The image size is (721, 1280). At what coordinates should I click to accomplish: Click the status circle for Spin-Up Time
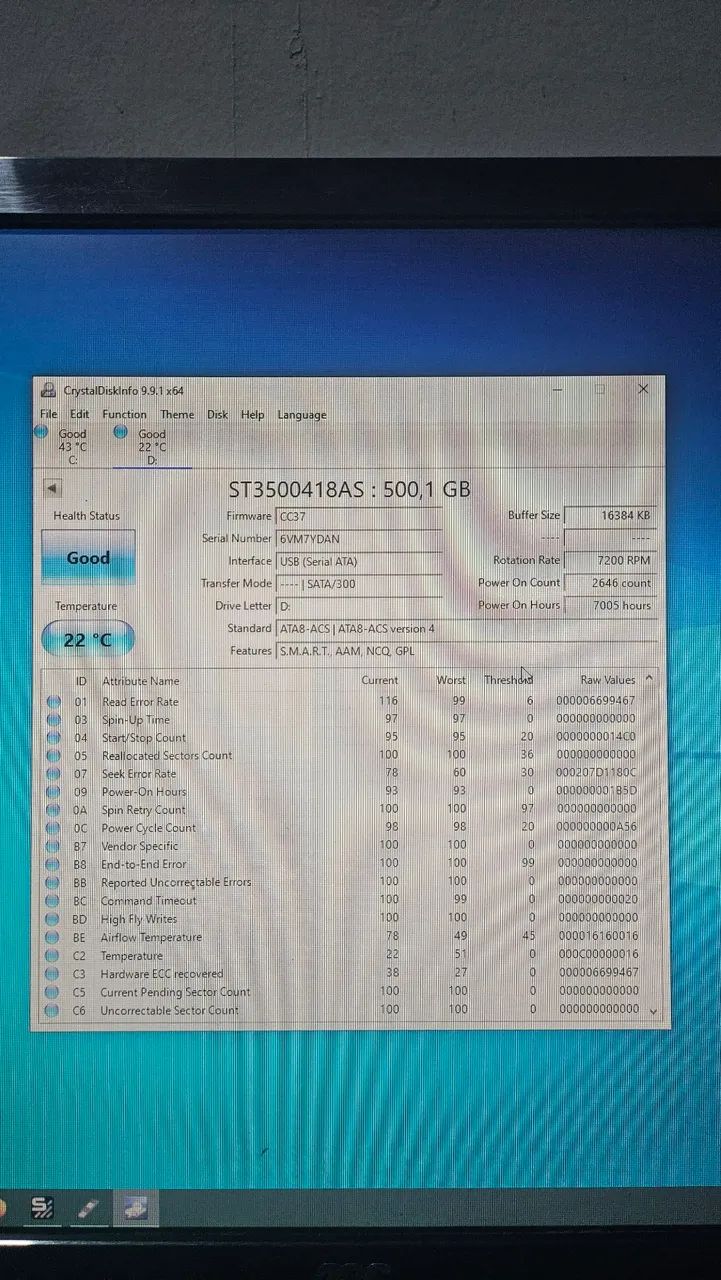(53, 720)
